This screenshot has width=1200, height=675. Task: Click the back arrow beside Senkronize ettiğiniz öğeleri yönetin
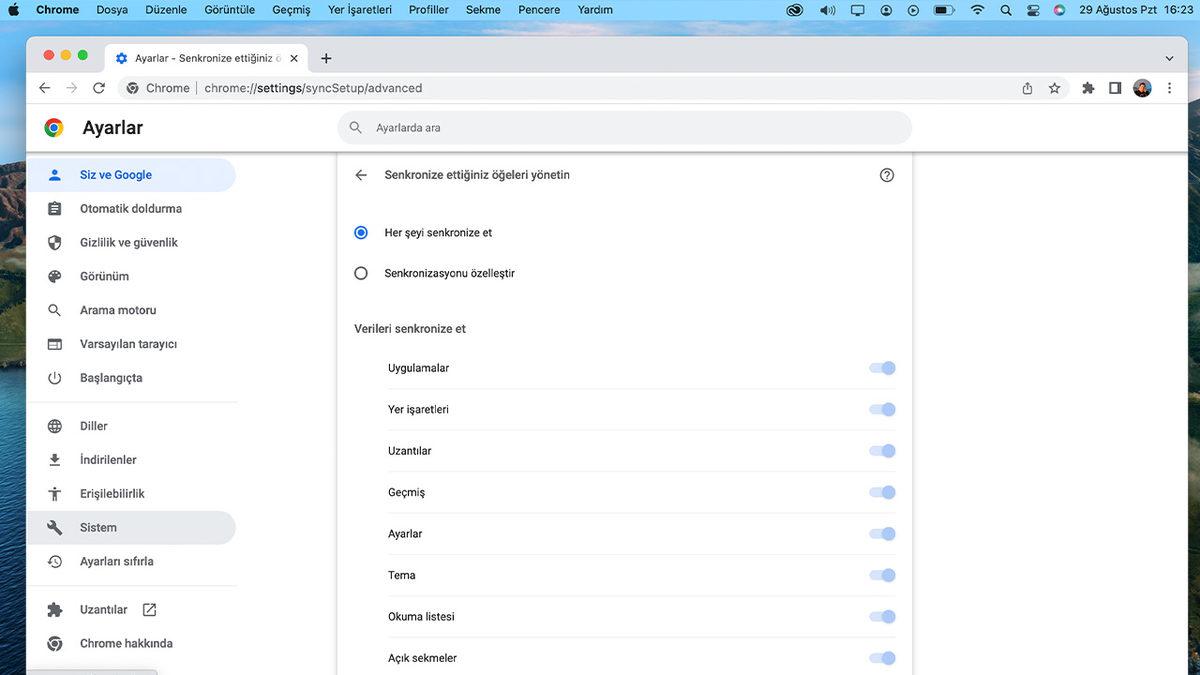(361, 175)
